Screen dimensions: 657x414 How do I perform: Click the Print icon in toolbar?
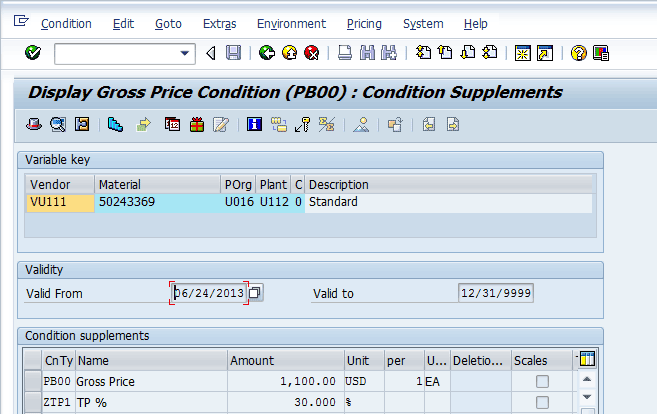click(x=344, y=53)
